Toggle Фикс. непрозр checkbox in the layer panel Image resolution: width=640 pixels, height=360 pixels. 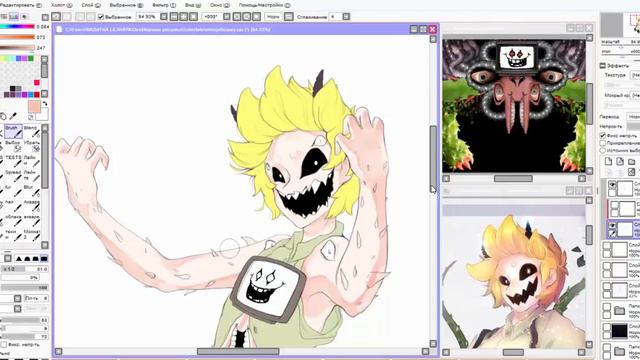603,136
